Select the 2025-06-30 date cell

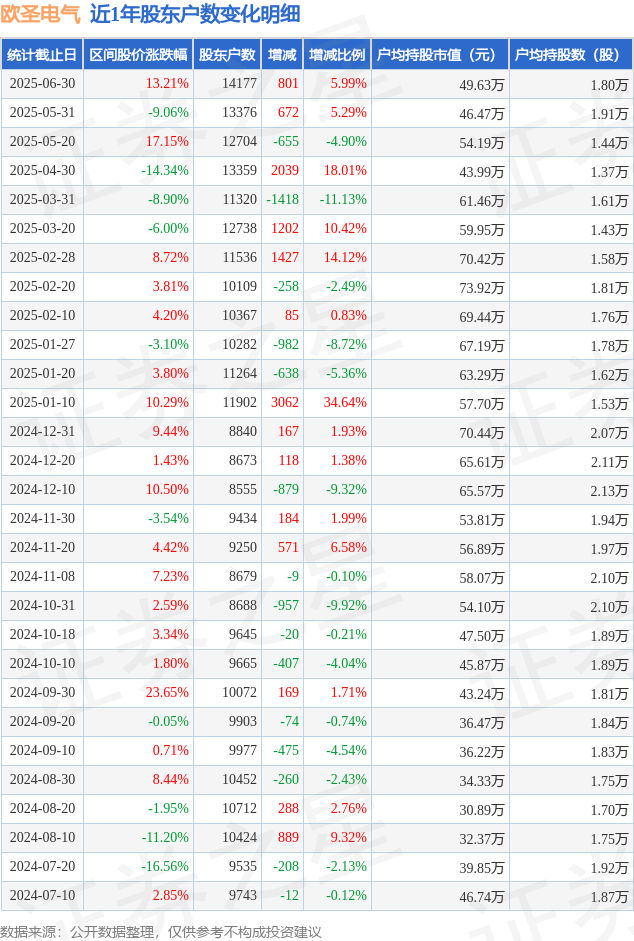click(42, 83)
